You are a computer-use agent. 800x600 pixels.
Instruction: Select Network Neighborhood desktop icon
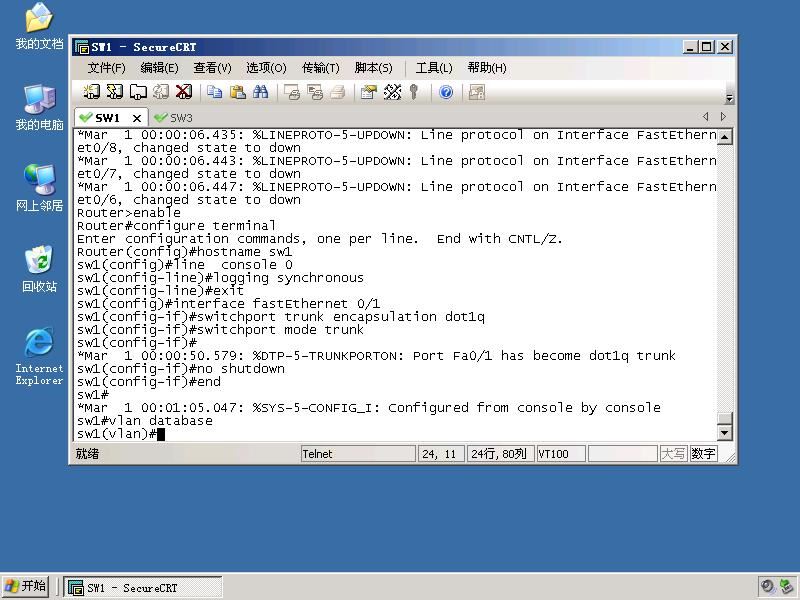point(39,188)
